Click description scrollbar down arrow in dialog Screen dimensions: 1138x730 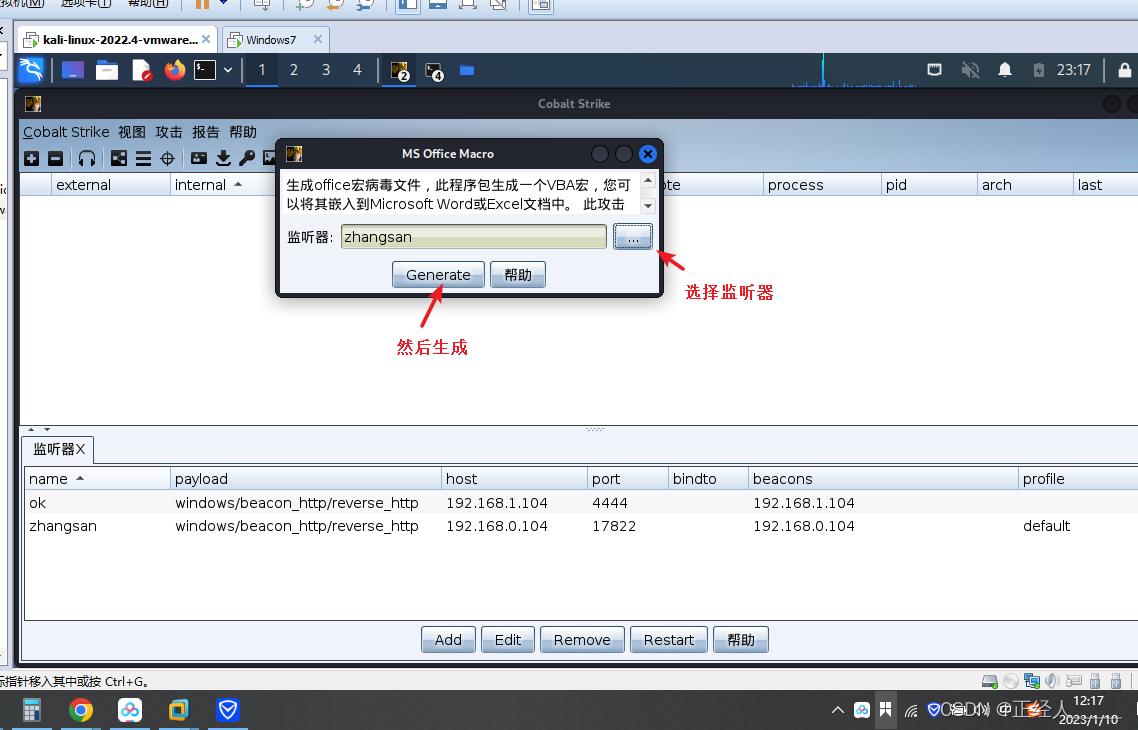coord(648,206)
